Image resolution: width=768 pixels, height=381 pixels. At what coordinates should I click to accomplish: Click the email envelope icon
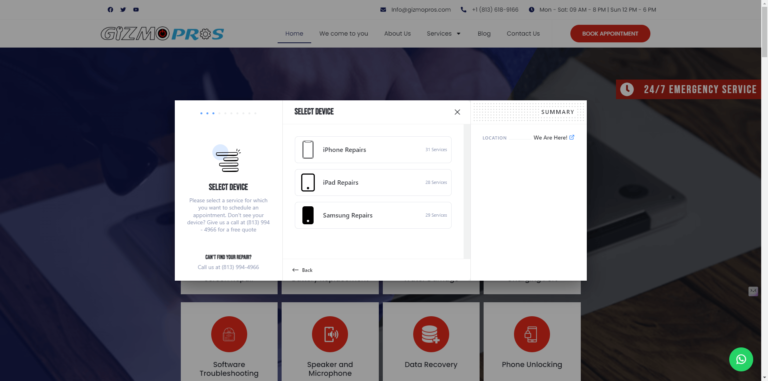383,9
